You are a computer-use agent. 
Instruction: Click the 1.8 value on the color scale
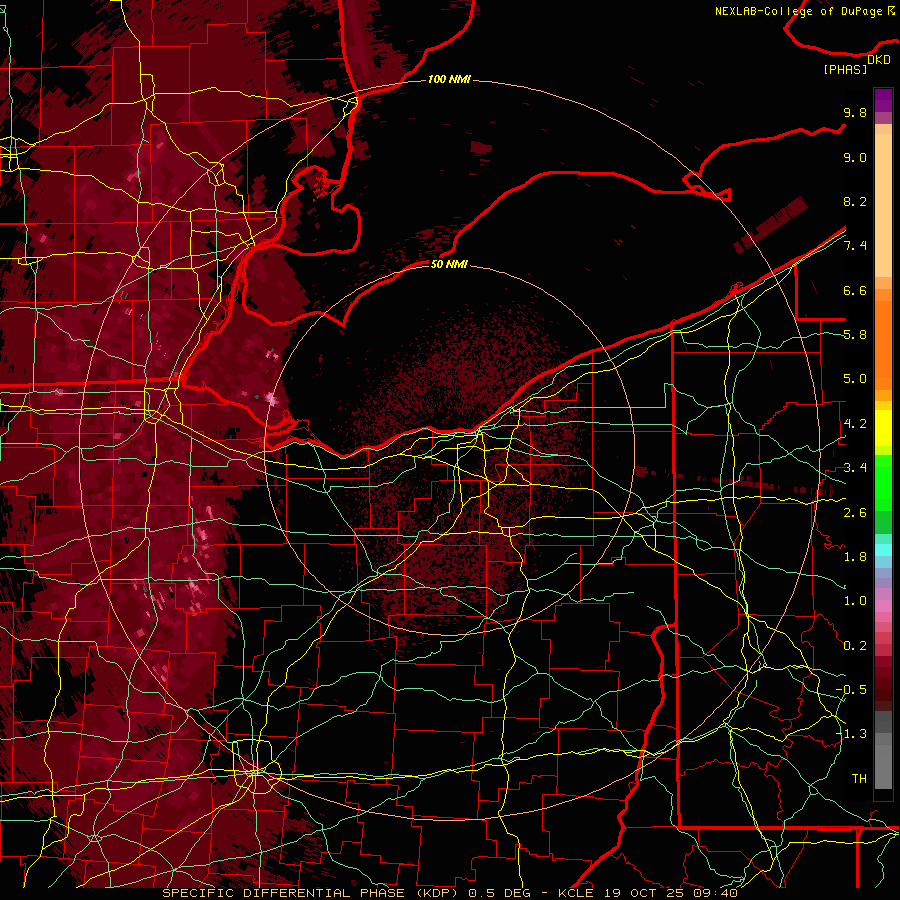tap(855, 557)
